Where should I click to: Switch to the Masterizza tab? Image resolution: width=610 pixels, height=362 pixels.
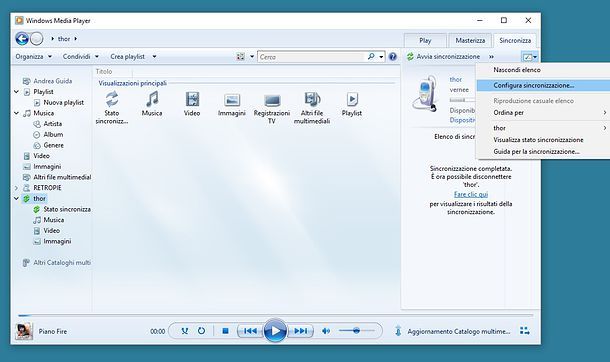[x=470, y=40]
